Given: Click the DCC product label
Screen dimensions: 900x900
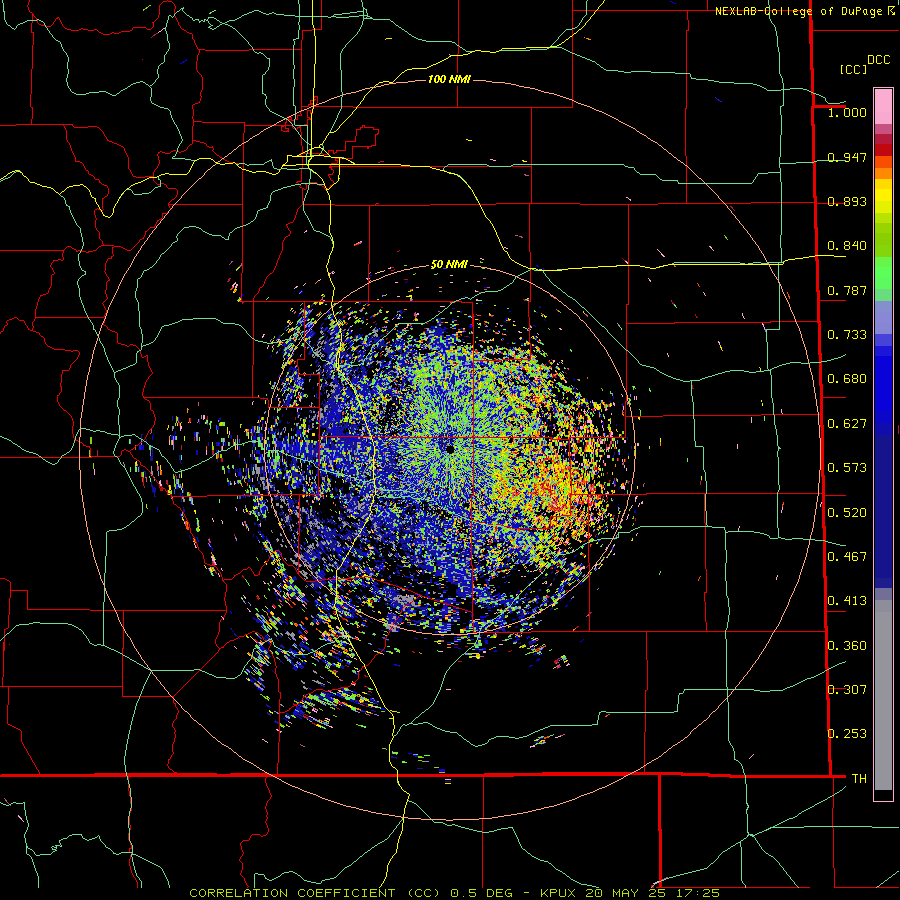Looking at the screenshot, I should 879,60.
